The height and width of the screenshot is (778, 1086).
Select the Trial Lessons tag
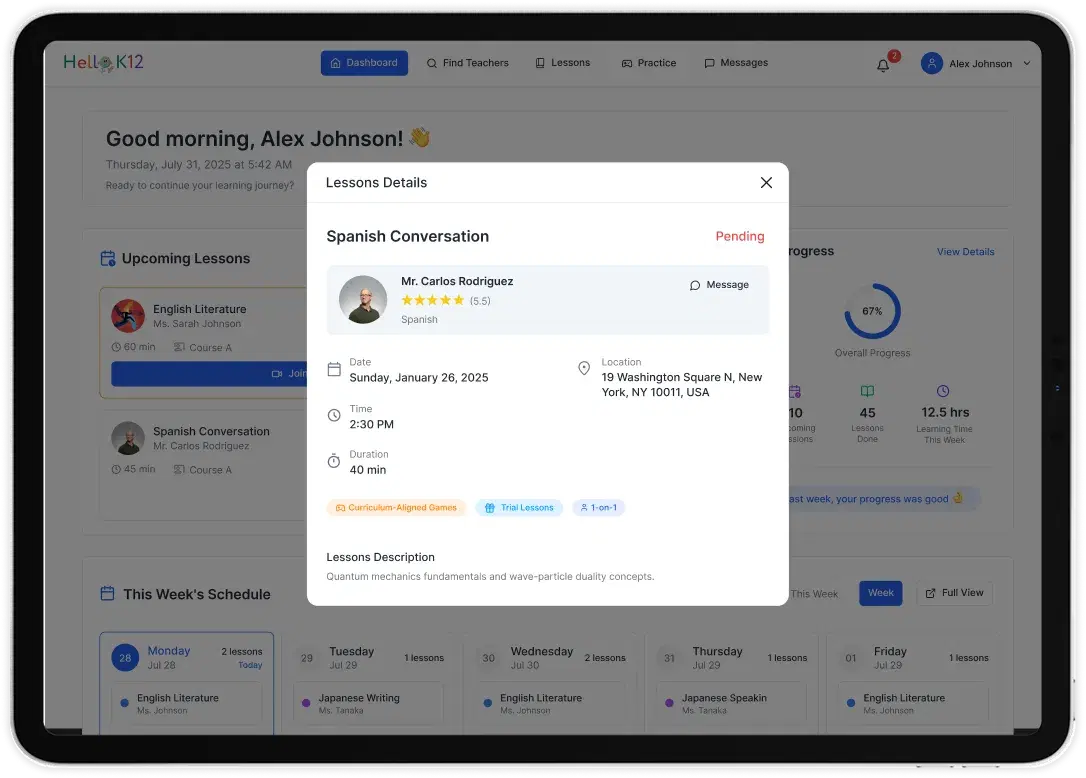point(519,508)
